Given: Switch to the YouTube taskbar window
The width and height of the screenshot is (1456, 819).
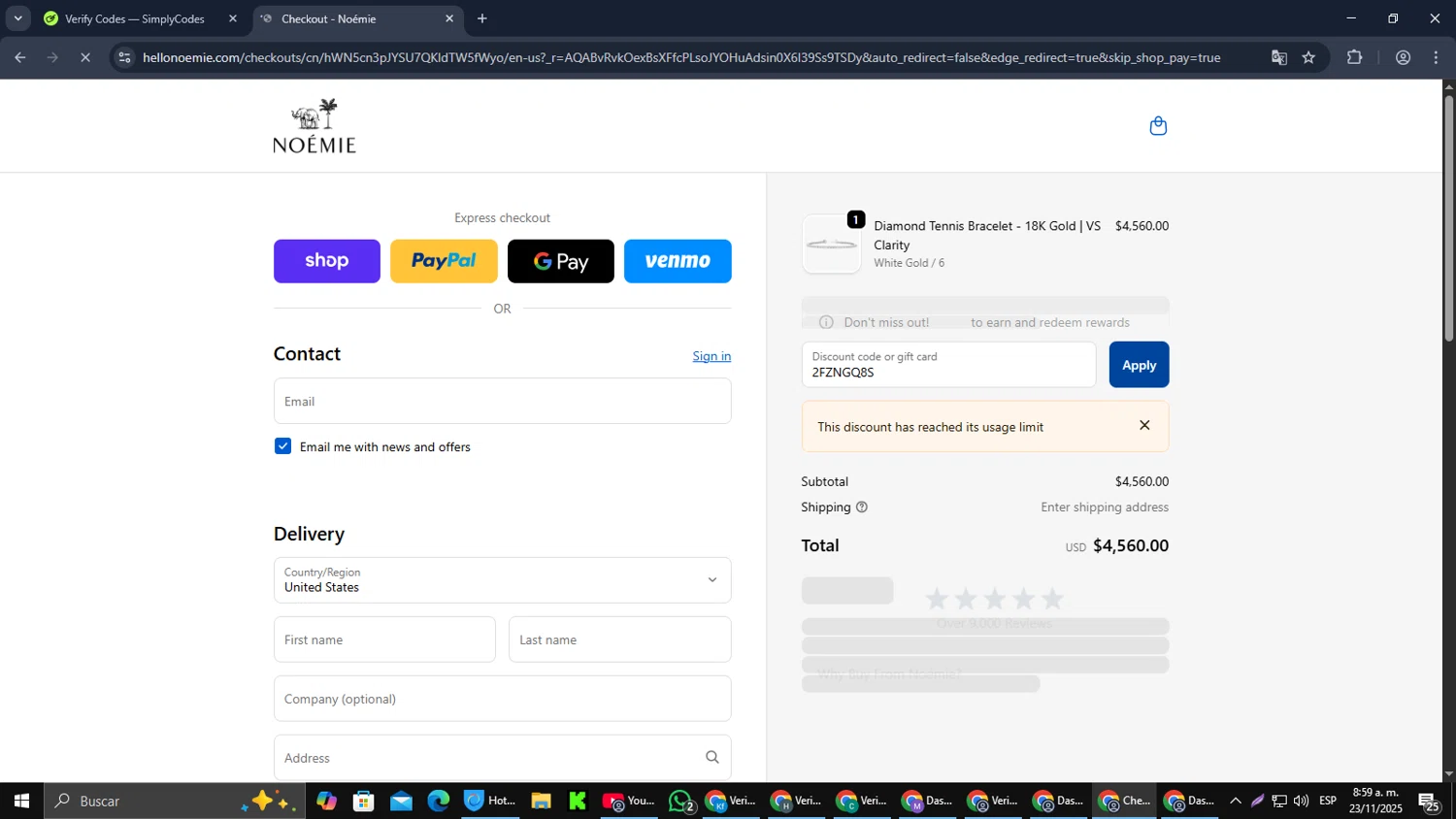Looking at the screenshot, I should point(629,801).
